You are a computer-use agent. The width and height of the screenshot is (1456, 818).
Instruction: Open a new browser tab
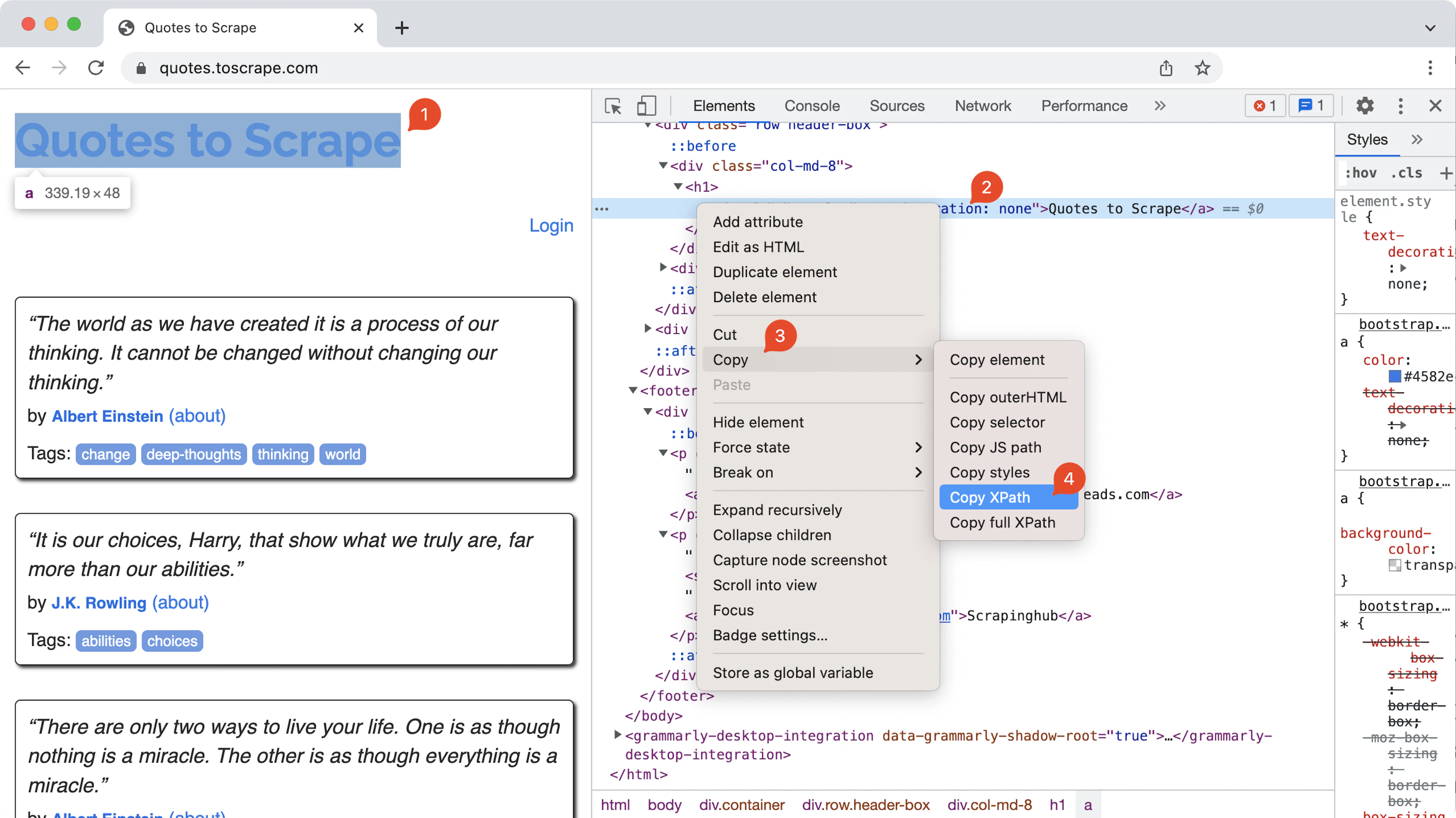[x=401, y=28]
